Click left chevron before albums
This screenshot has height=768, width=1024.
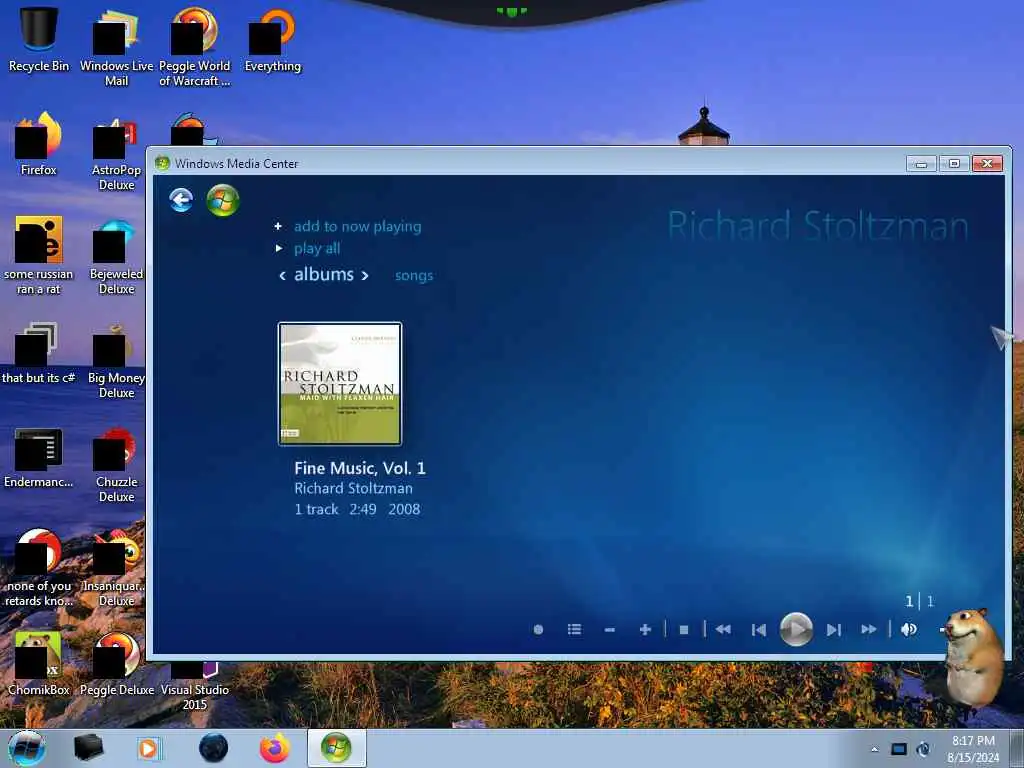(x=282, y=276)
